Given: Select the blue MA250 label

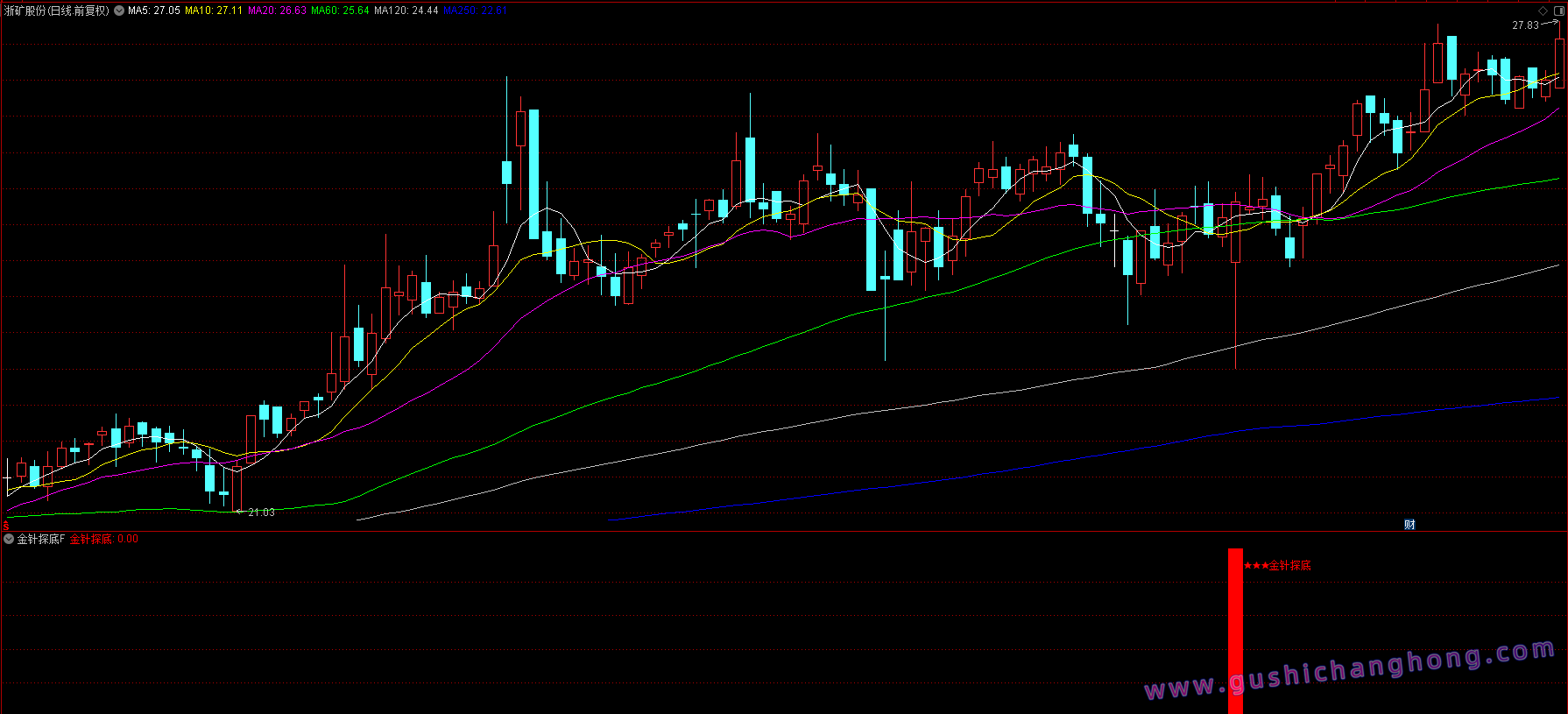Looking at the screenshot, I should click(475, 11).
